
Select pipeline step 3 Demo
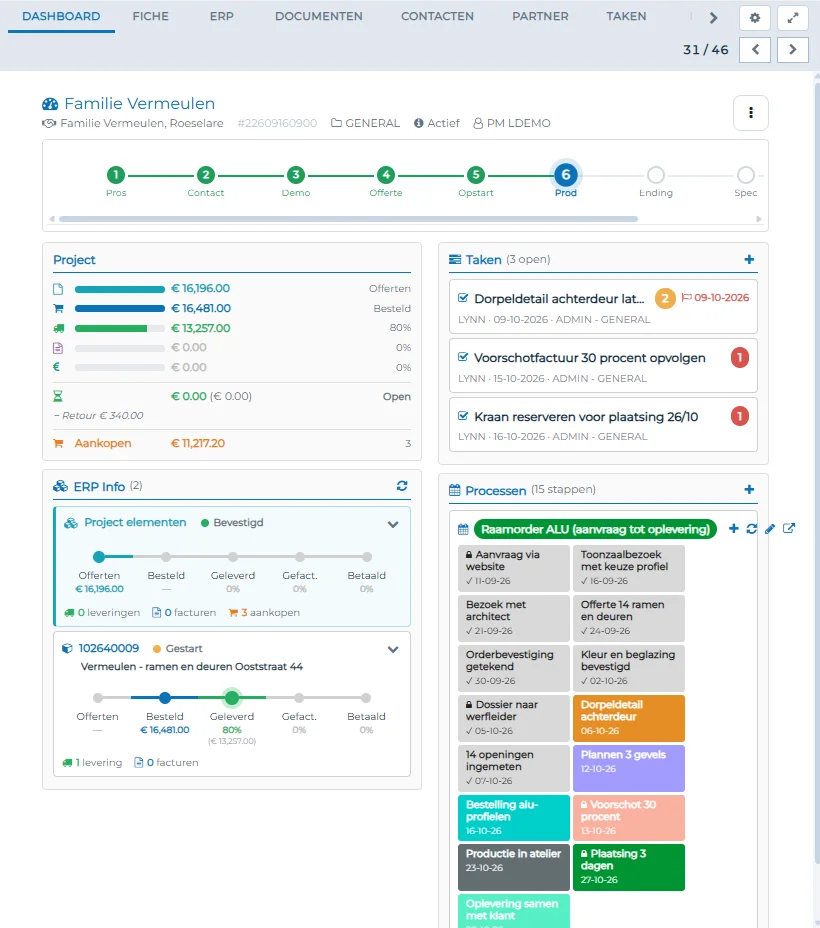pos(296,175)
